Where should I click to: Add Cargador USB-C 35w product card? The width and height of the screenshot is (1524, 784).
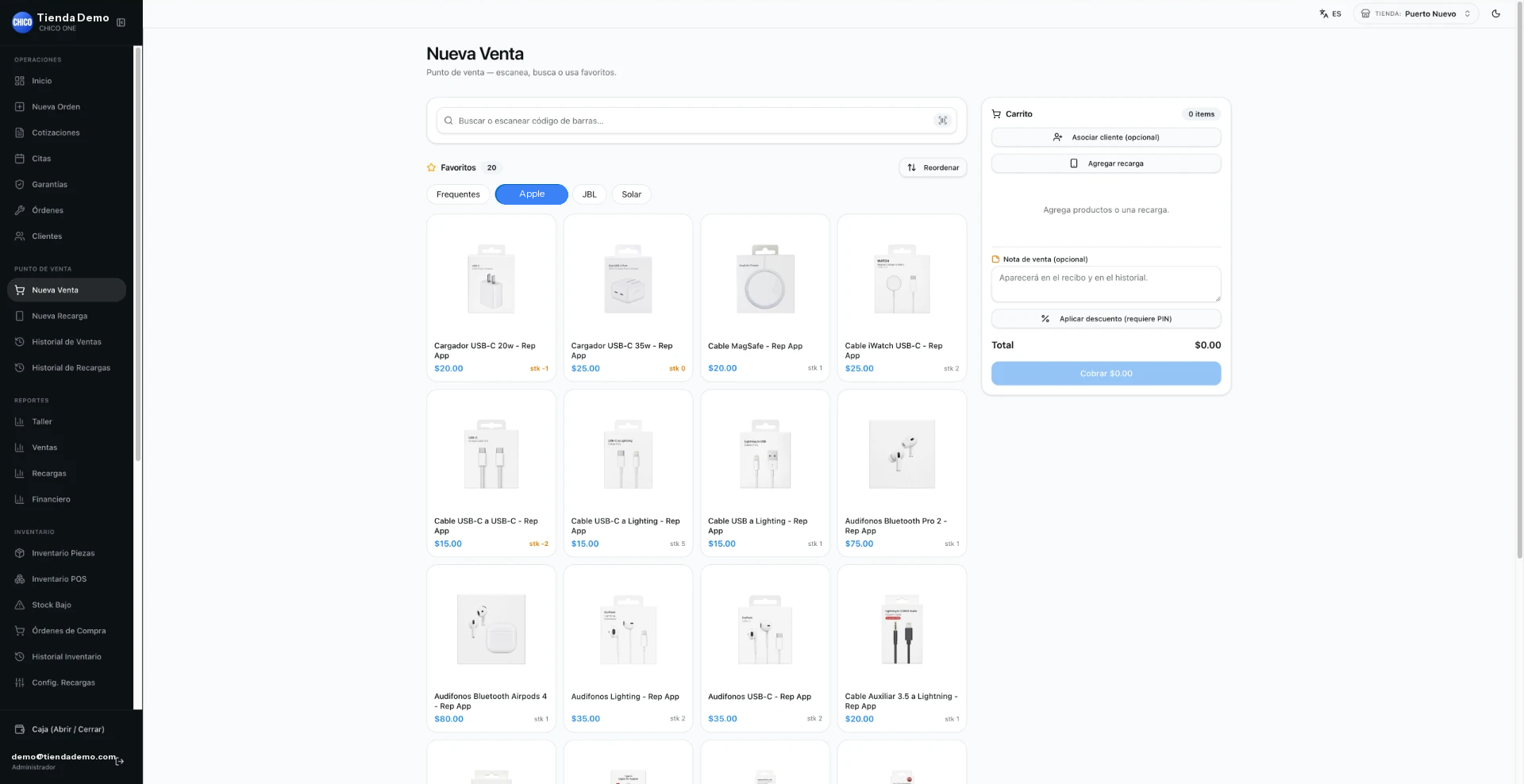[628, 298]
